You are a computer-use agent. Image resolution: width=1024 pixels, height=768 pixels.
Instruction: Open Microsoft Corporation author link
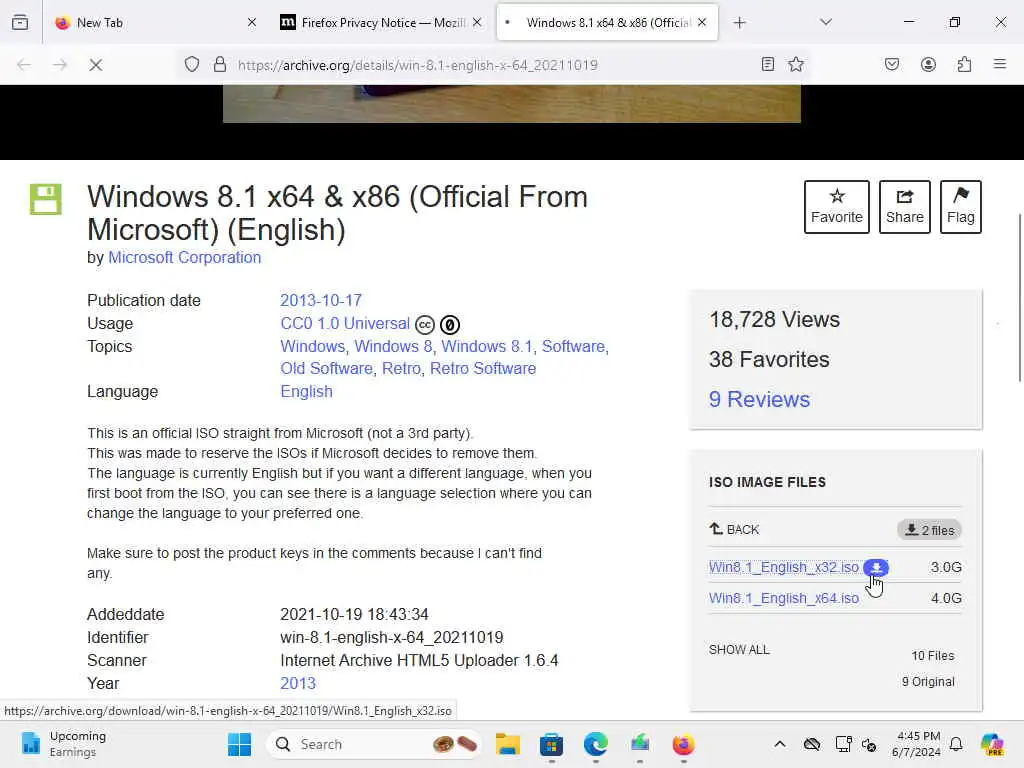pyautogui.click(x=184, y=258)
